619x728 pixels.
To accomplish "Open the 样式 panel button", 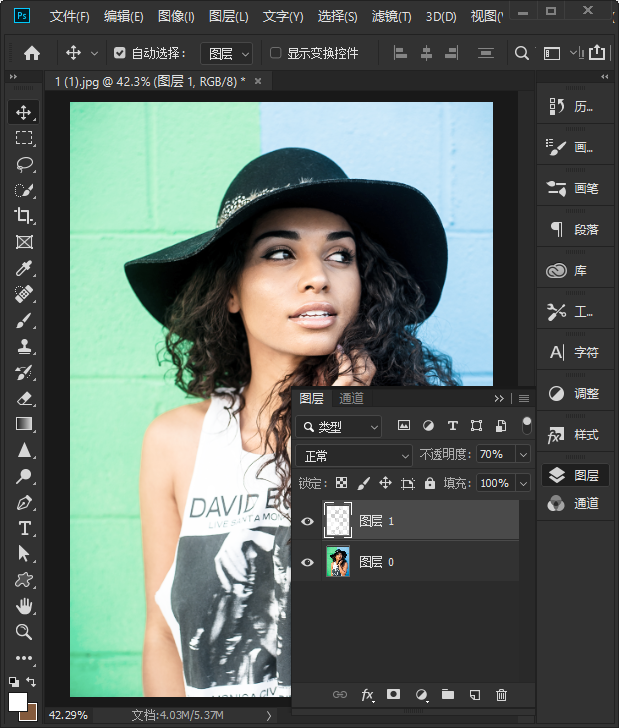I will coord(574,435).
